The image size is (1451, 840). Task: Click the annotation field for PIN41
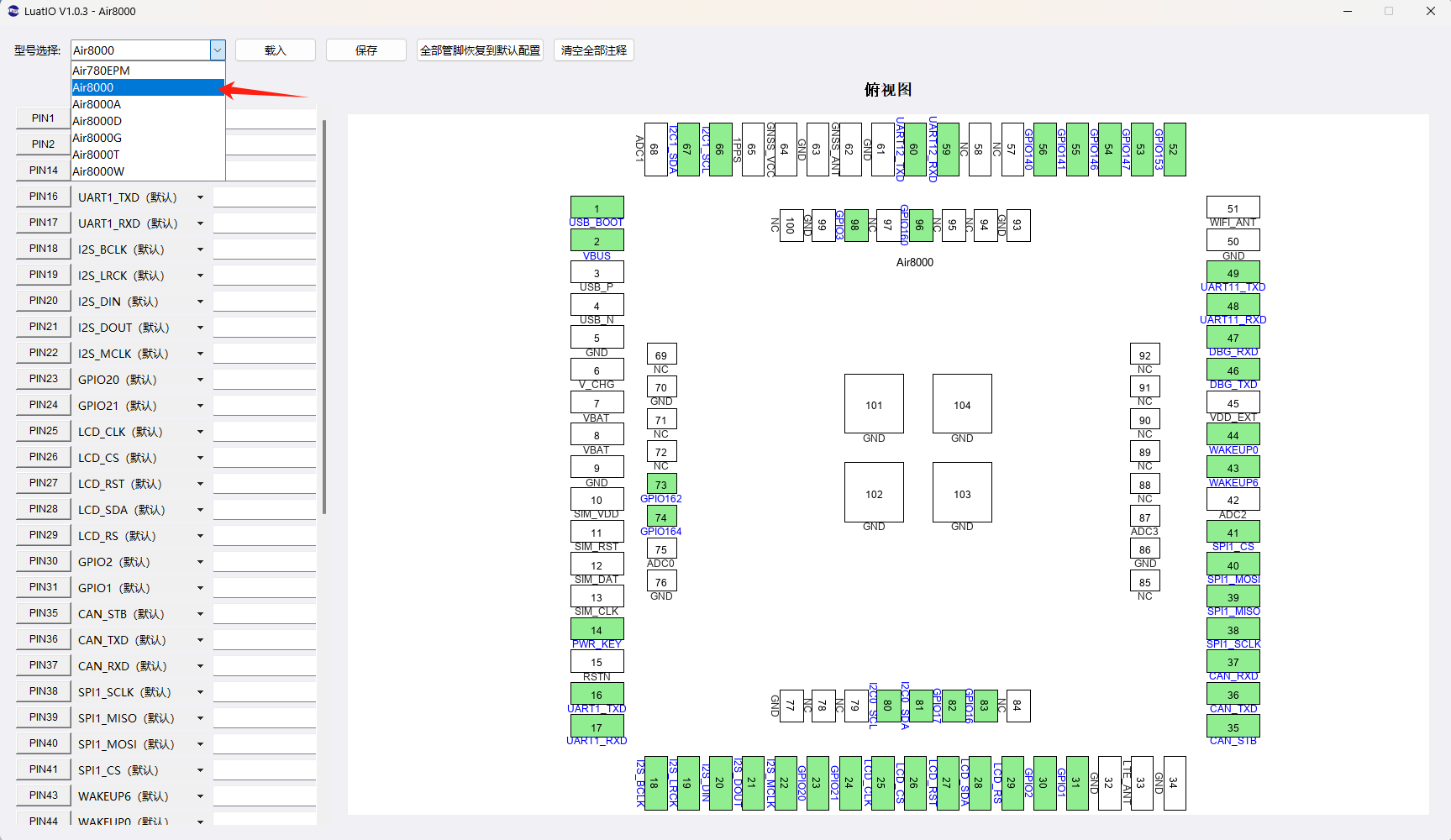pos(265,769)
